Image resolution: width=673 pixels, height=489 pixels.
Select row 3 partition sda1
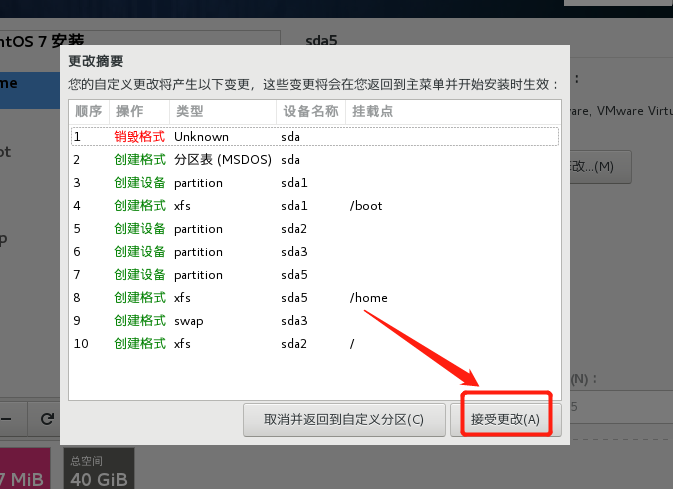coord(315,183)
